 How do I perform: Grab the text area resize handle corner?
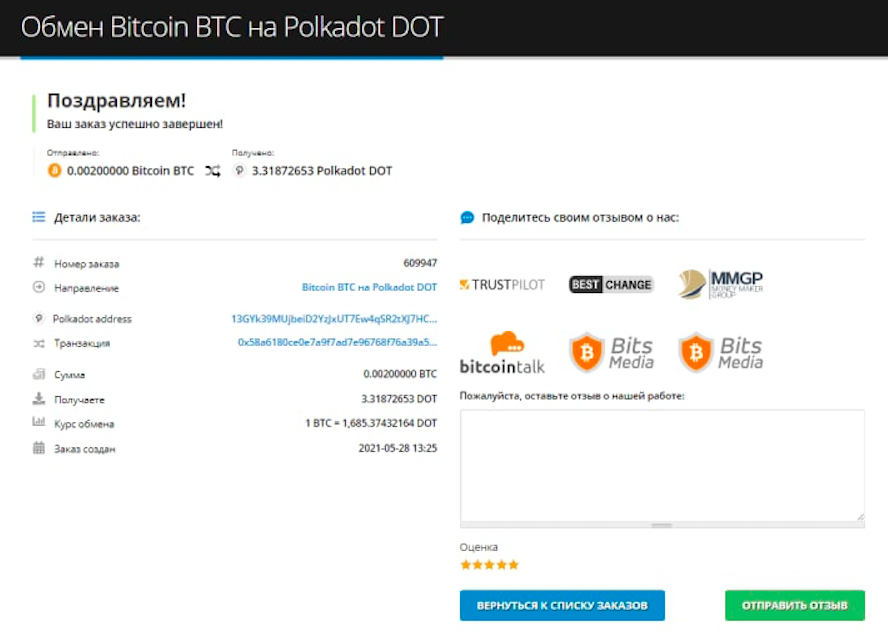point(860,517)
